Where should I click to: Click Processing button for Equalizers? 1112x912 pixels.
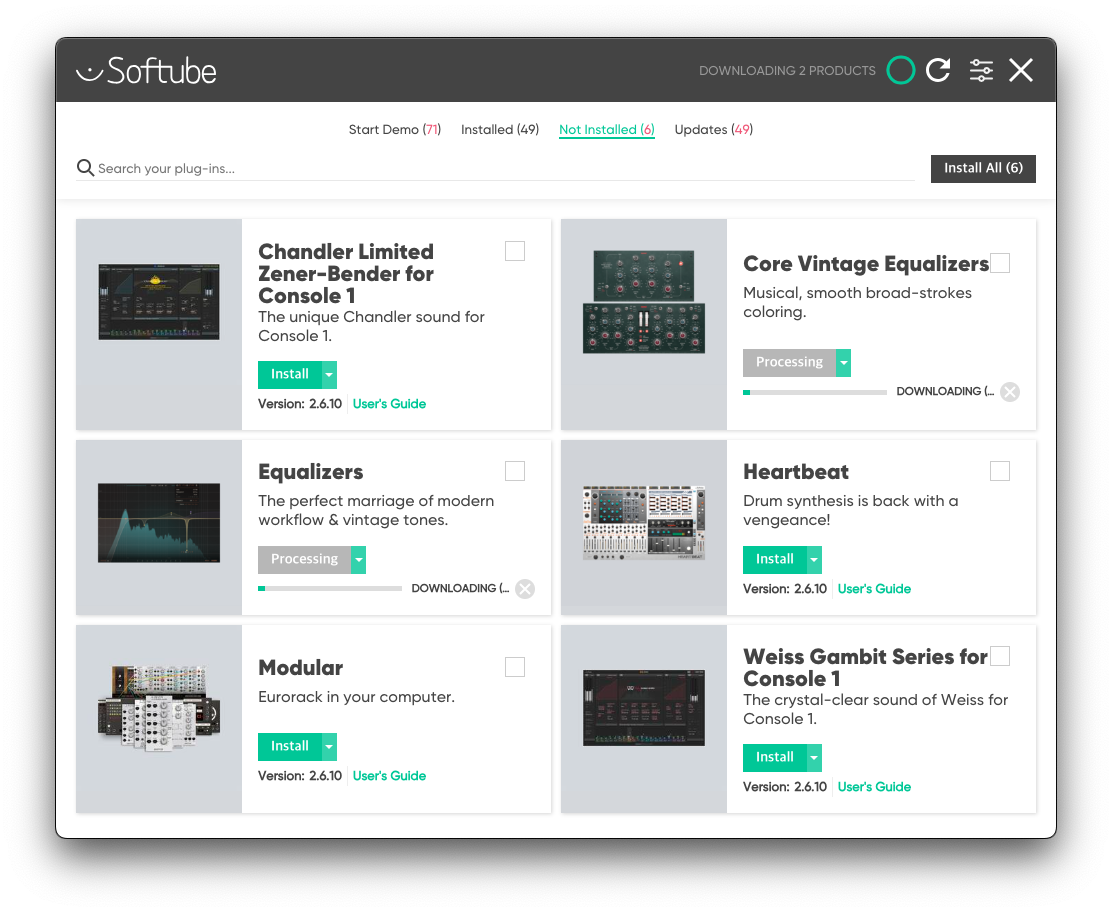point(304,560)
